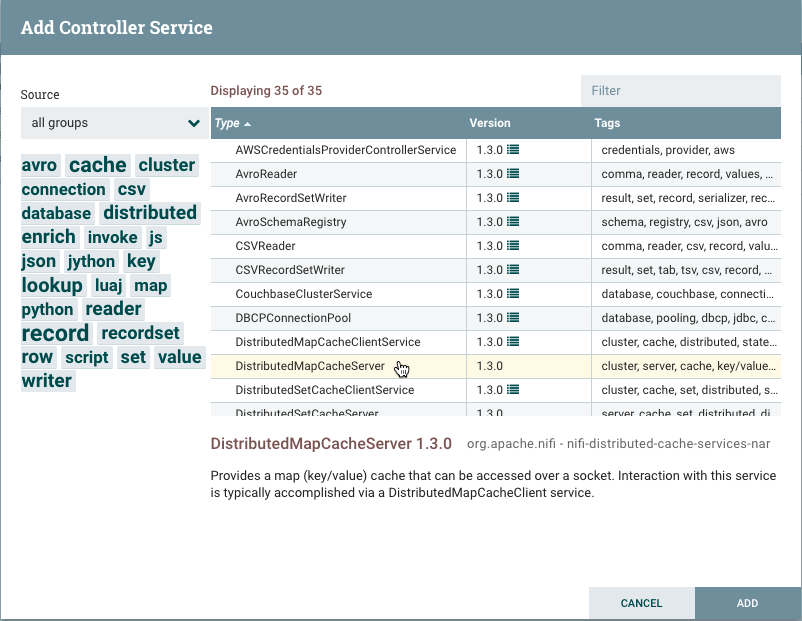
Task: Filter by the 'luaj' tag
Action: coord(108,285)
